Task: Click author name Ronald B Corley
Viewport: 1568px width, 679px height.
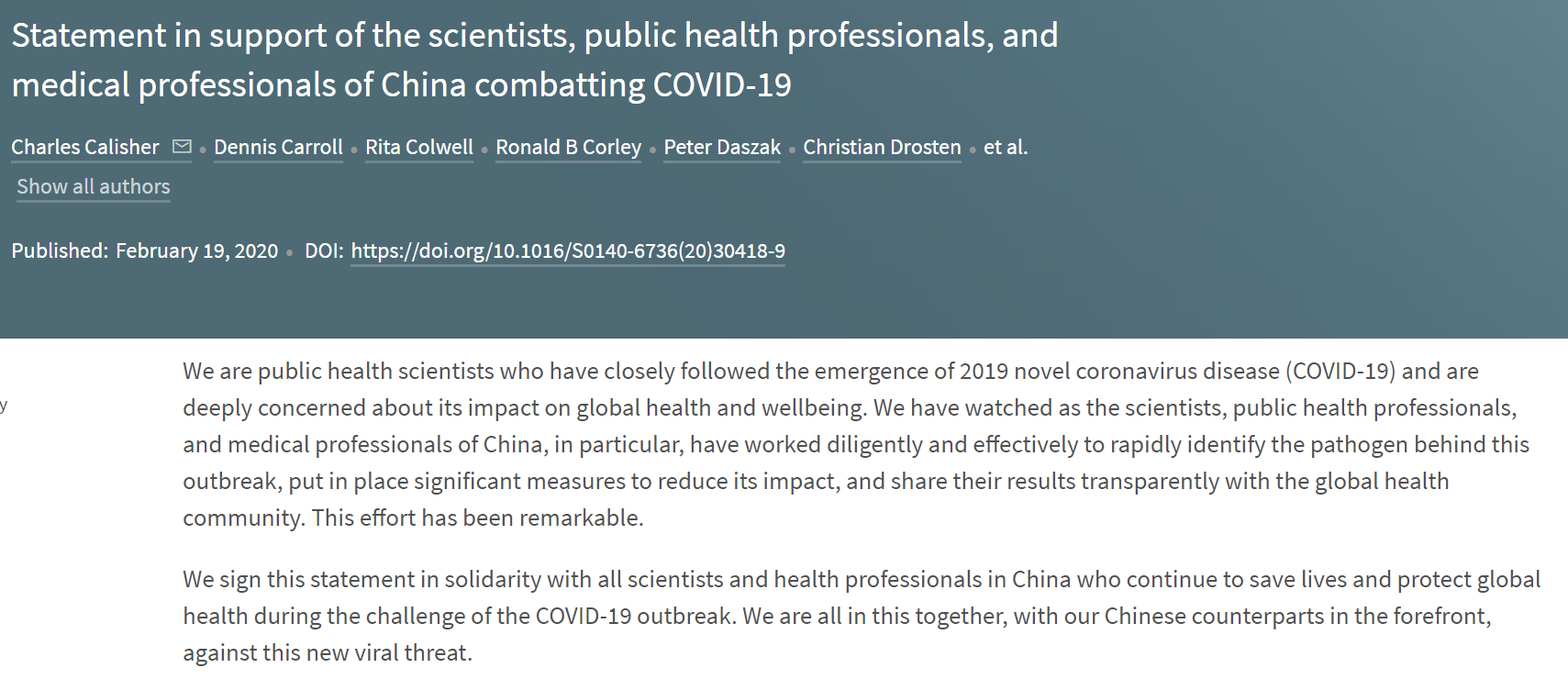Action: [569, 147]
